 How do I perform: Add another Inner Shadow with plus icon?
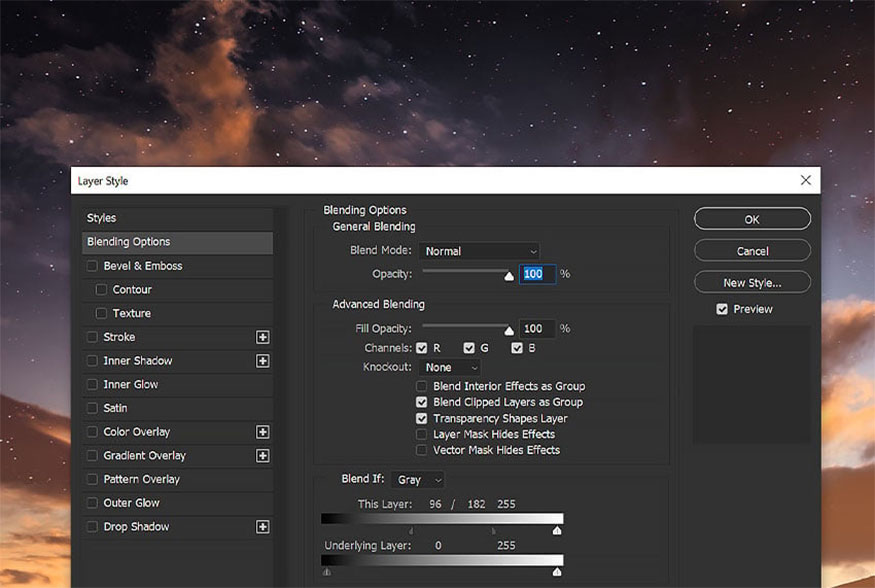coord(262,361)
